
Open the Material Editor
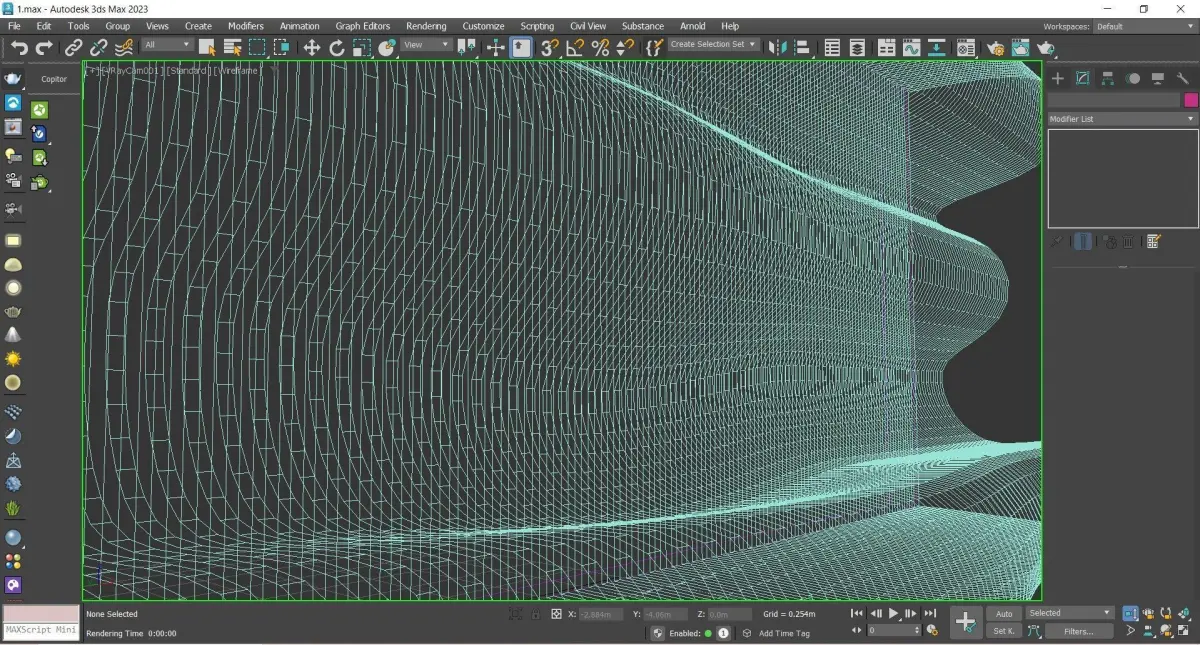click(965, 47)
